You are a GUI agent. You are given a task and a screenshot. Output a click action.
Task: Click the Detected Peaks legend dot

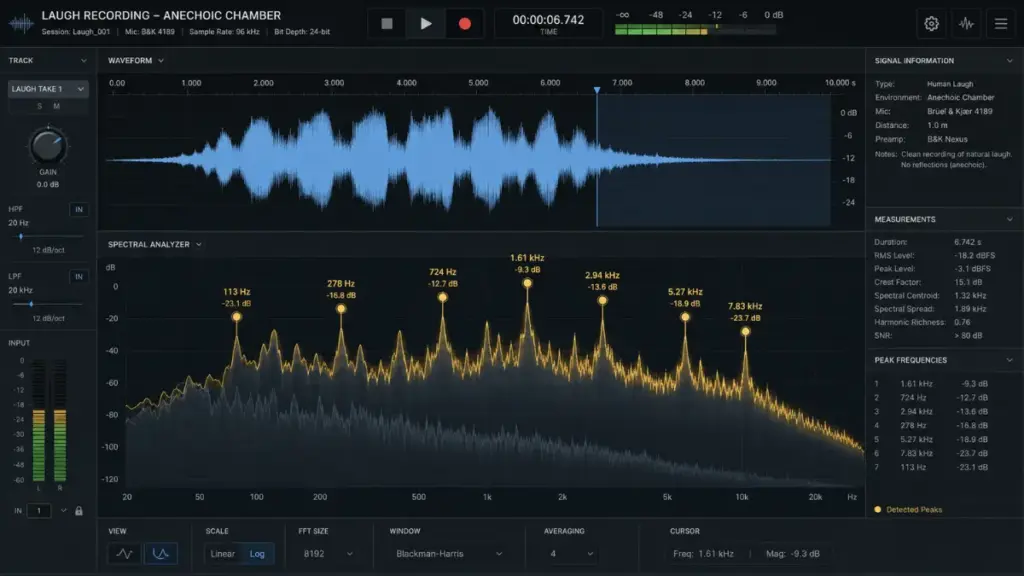coord(878,509)
